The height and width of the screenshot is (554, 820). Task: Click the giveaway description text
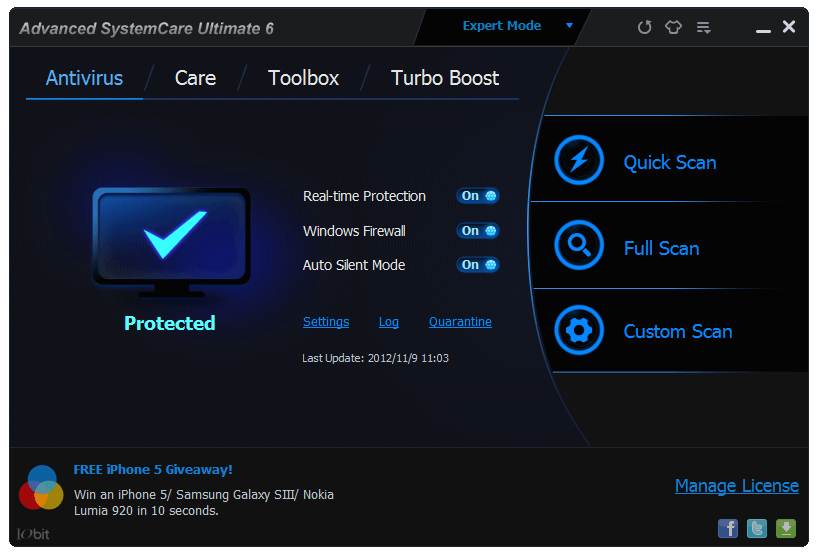(x=203, y=502)
